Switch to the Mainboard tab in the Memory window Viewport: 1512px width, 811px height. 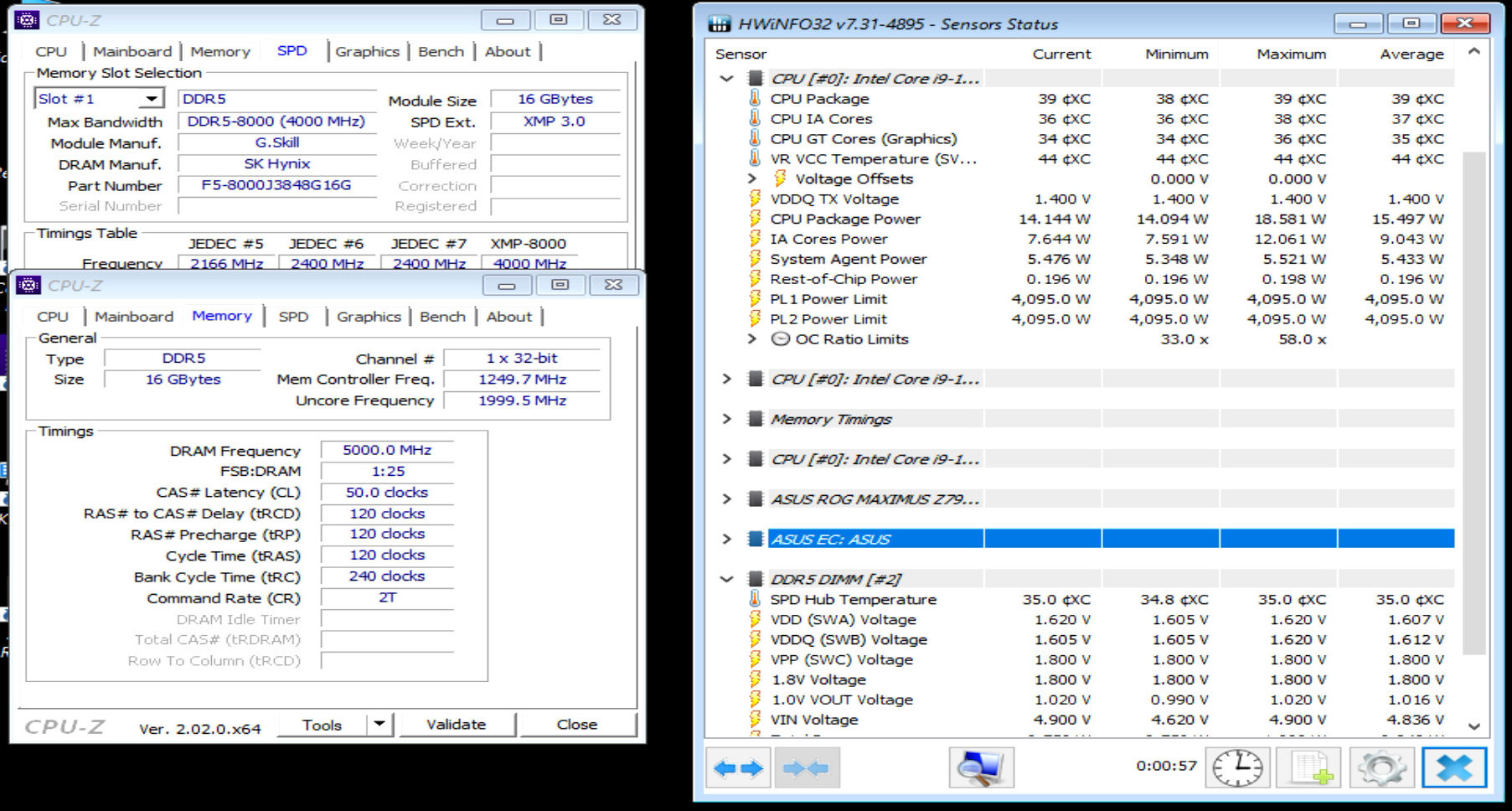[134, 317]
